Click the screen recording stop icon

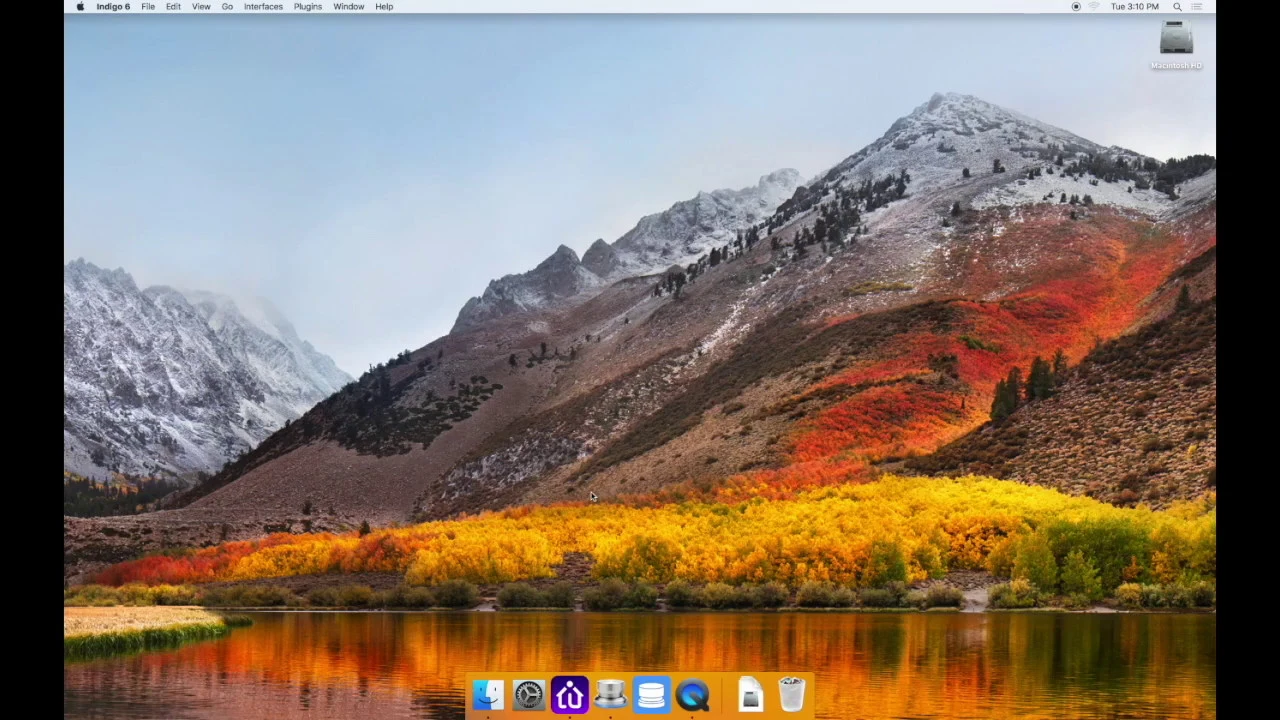(x=1076, y=6)
